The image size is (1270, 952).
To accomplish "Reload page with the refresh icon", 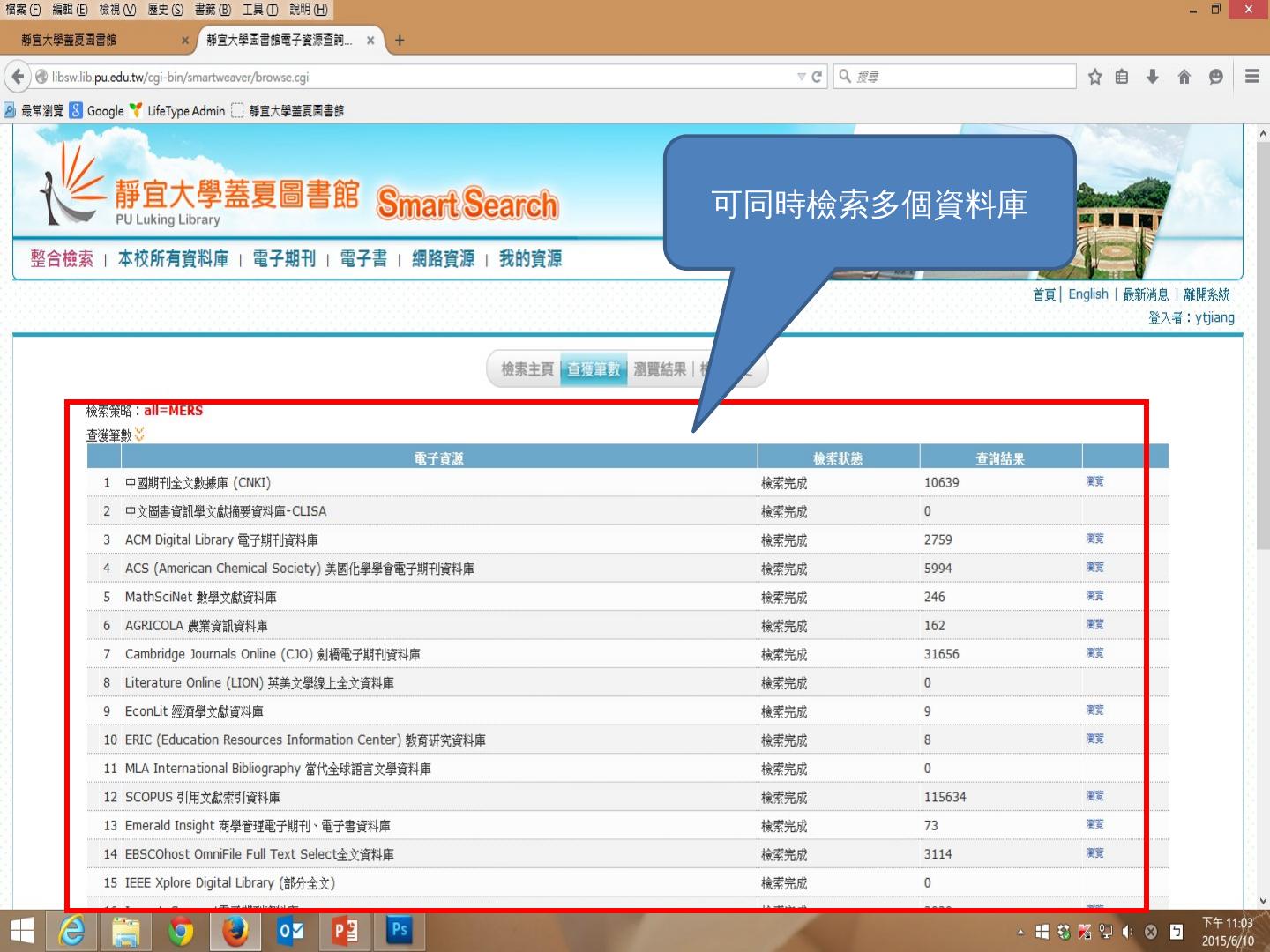I will (x=817, y=77).
